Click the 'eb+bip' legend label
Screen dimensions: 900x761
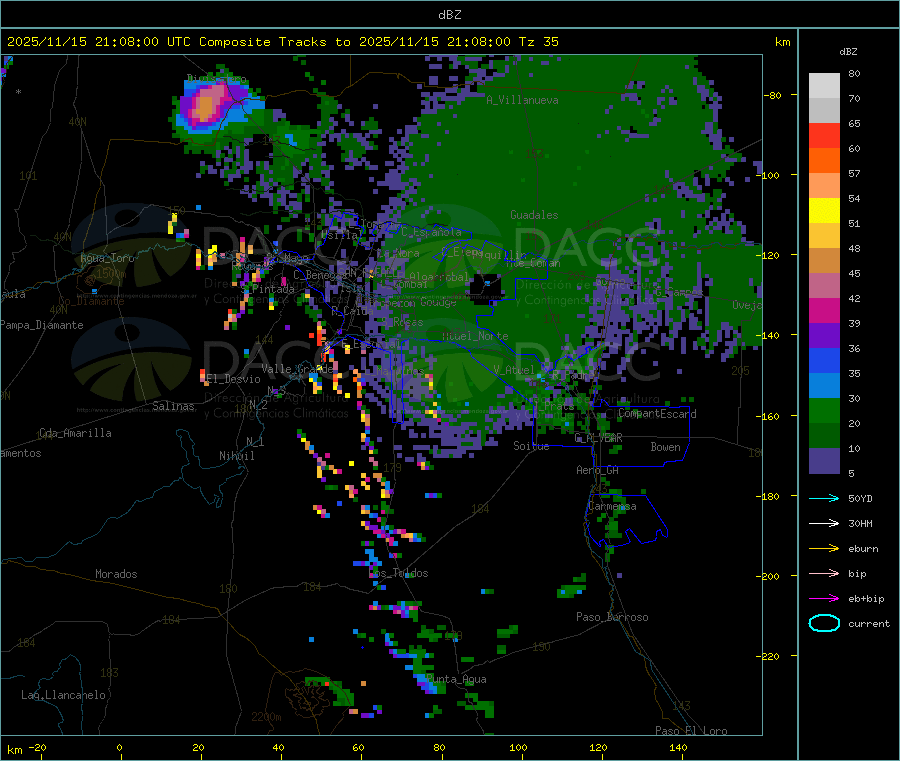pyautogui.click(x=866, y=599)
